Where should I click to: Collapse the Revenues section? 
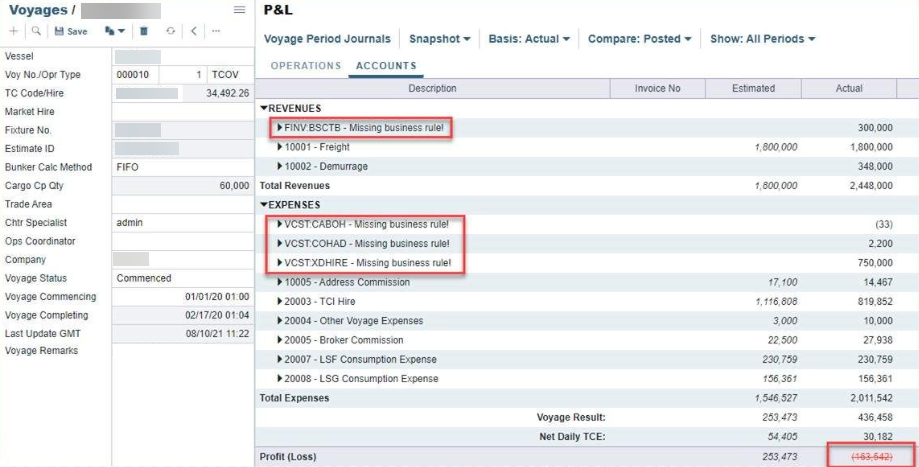tap(264, 108)
